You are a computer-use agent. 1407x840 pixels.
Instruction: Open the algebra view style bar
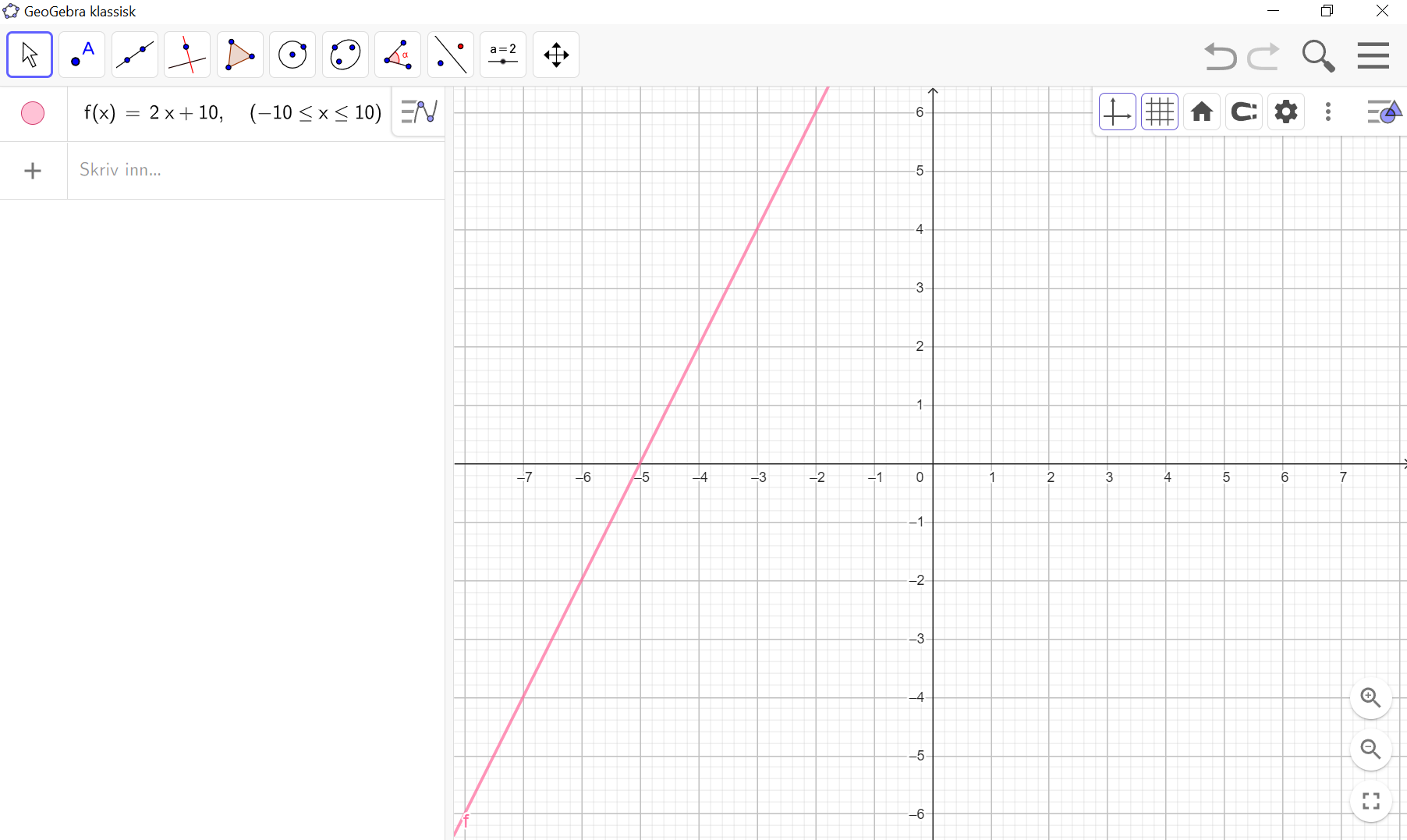click(419, 112)
